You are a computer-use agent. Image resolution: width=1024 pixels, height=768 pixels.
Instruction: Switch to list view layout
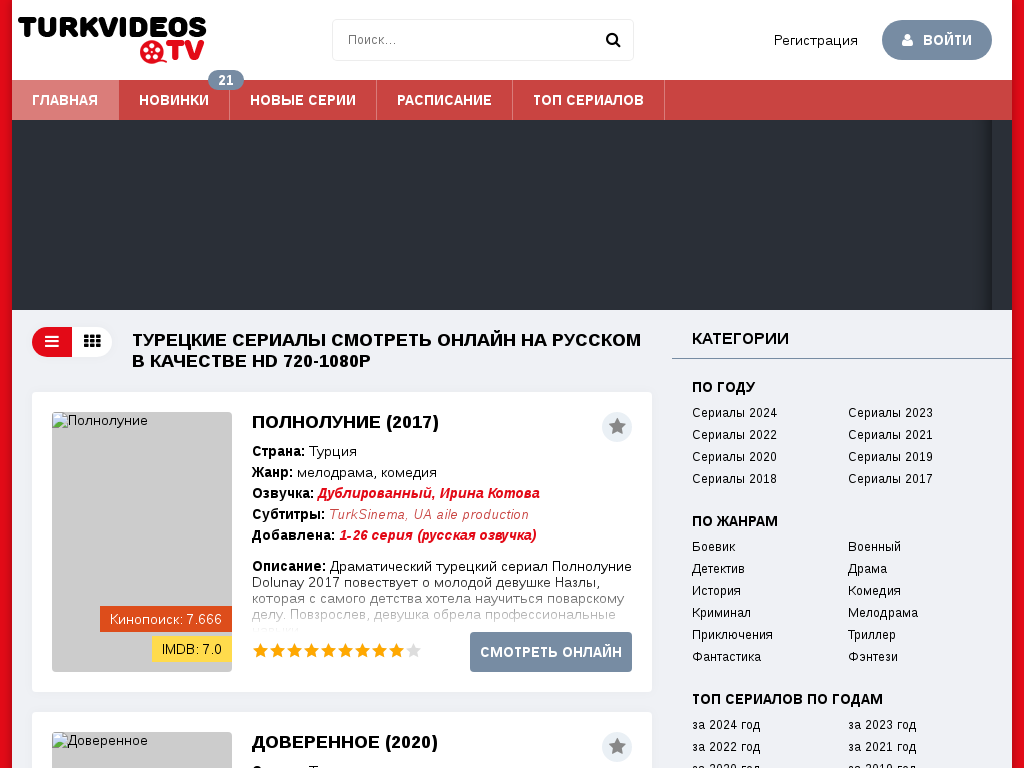point(52,342)
